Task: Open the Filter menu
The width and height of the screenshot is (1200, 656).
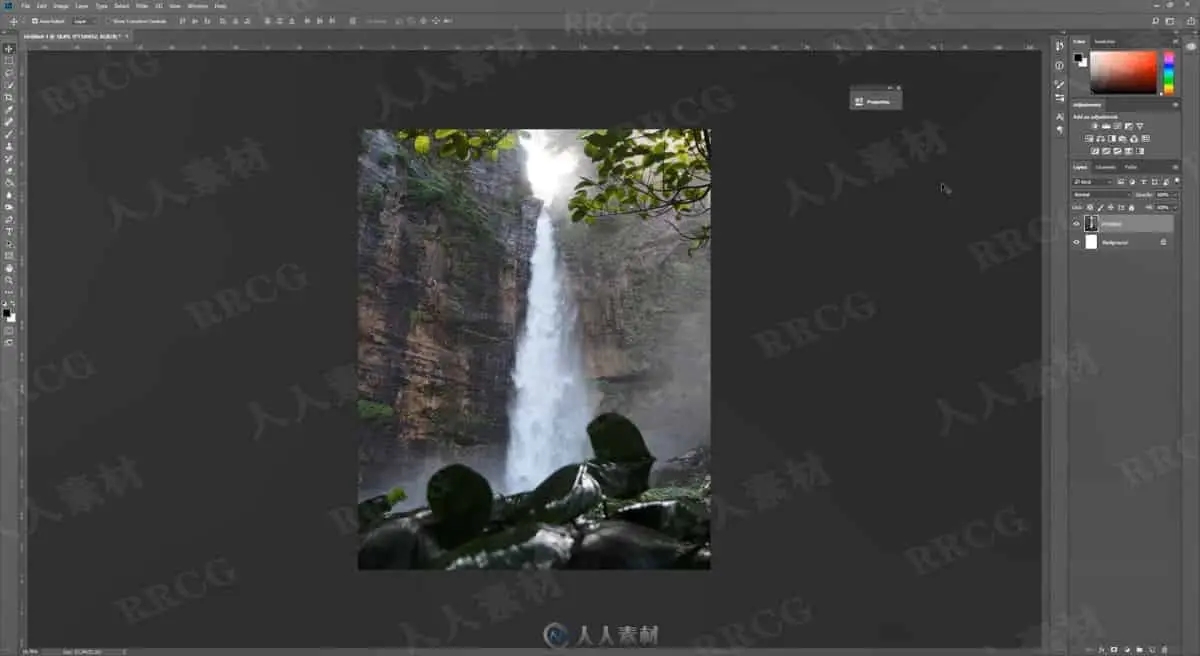Action: click(x=142, y=6)
